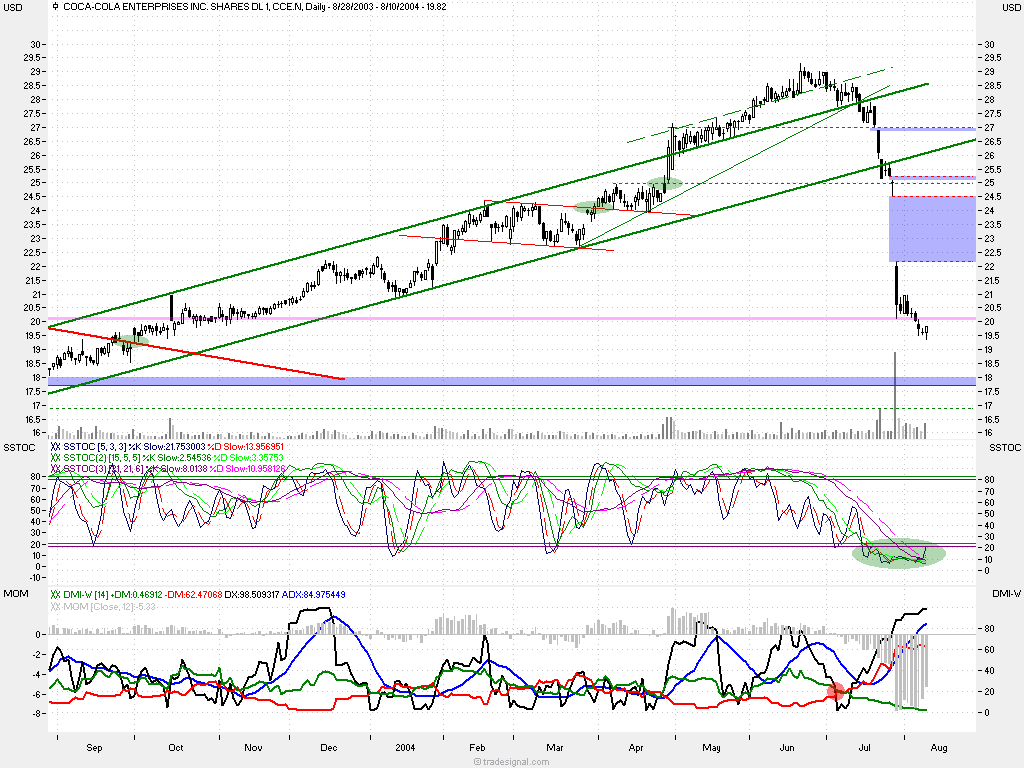This screenshot has width=1024, height=768.
Task: Click the May label on time axis
Action: coord(711,748)
